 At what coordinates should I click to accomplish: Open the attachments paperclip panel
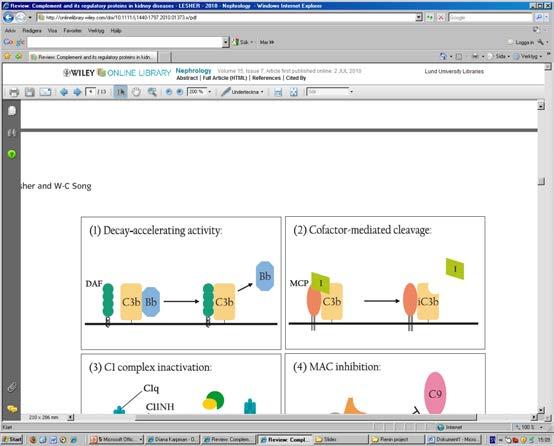[12, 387]
